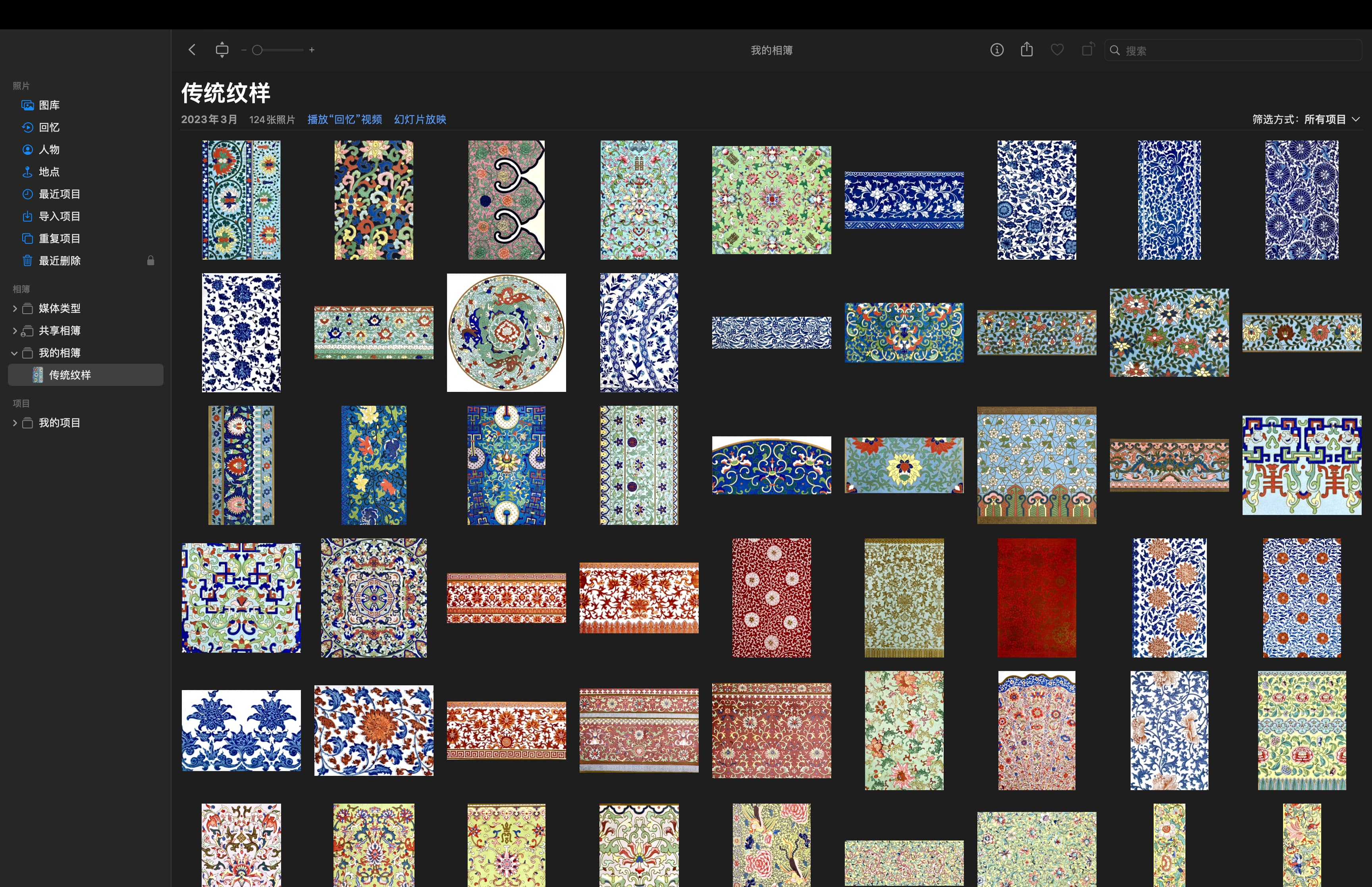Select the 共享相簿 folder row
This screenshot has width=1372, height=887.
[x=86, y=331]
